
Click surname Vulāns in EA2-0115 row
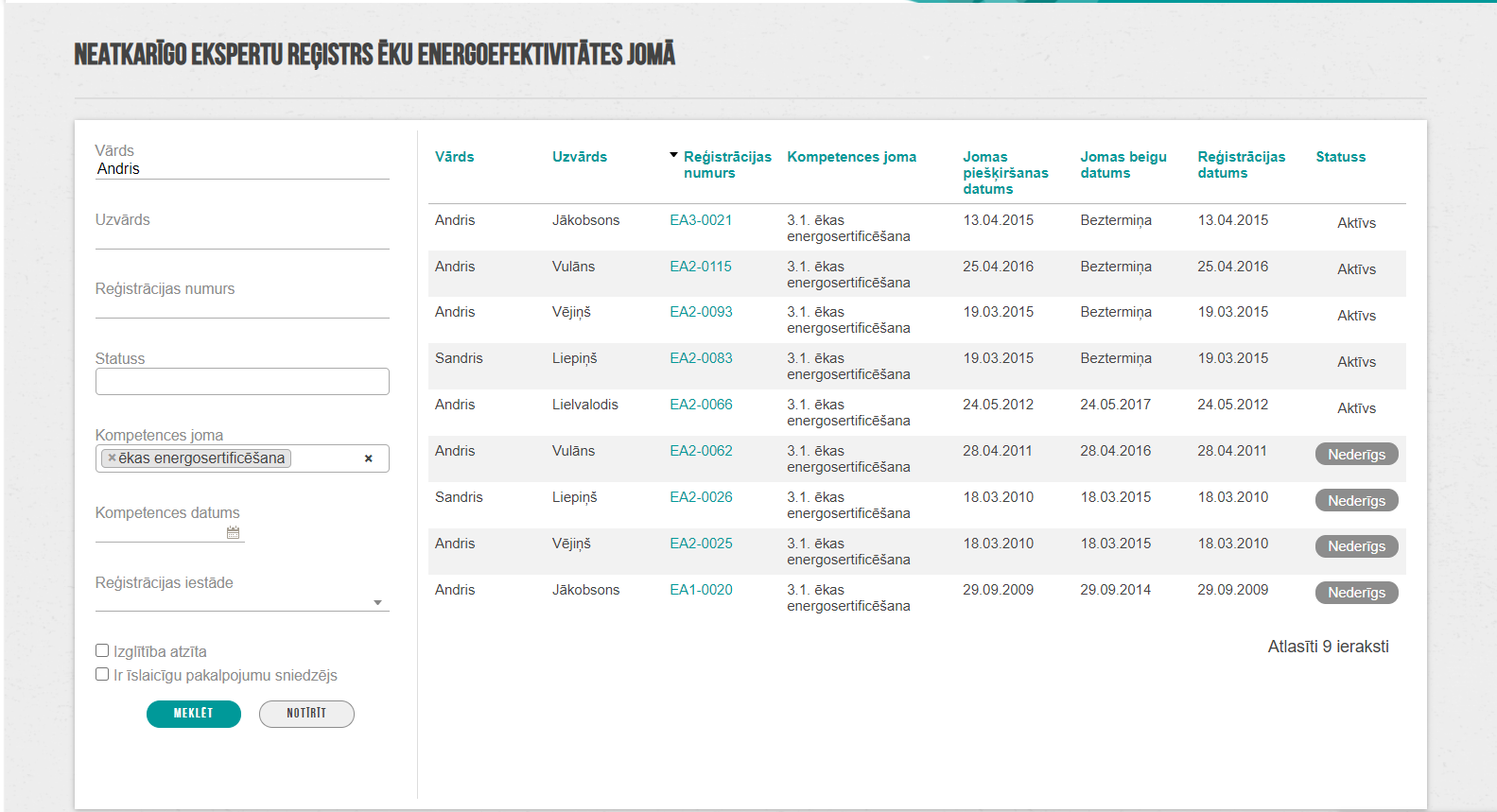tap(574, 267)
